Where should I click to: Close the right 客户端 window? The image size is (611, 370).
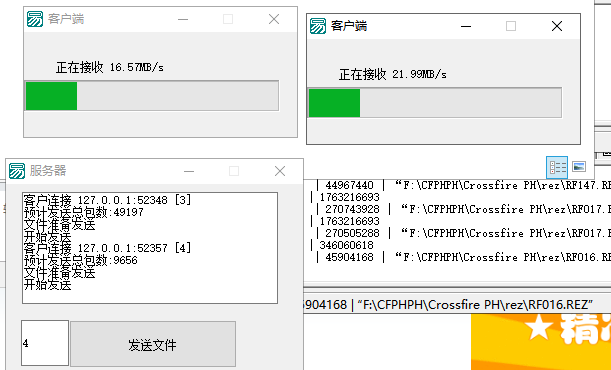tap(557, 26)
